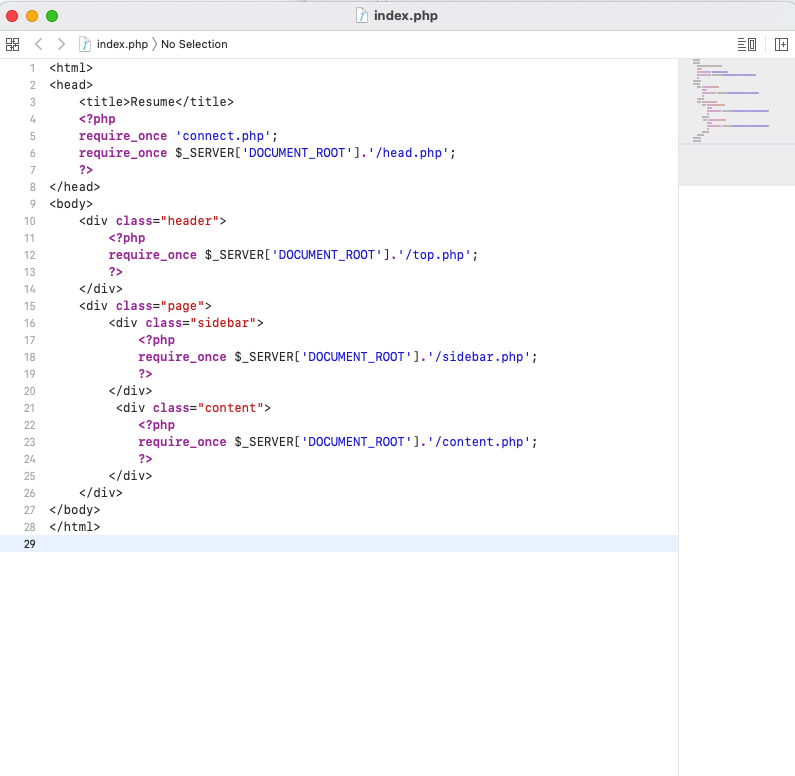Click the <head> opening tag
The image size is (795, 776).
pos(71,85)
